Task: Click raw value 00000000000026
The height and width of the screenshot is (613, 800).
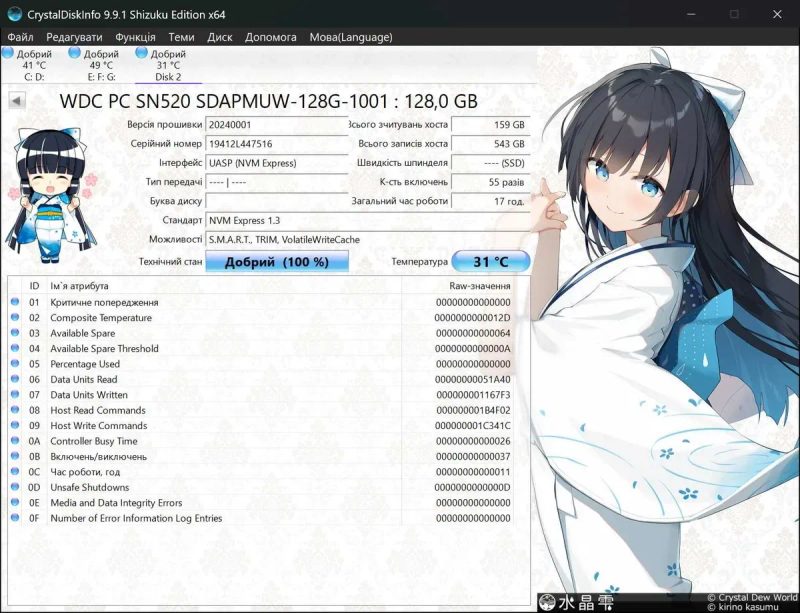Action: (473, 441)
